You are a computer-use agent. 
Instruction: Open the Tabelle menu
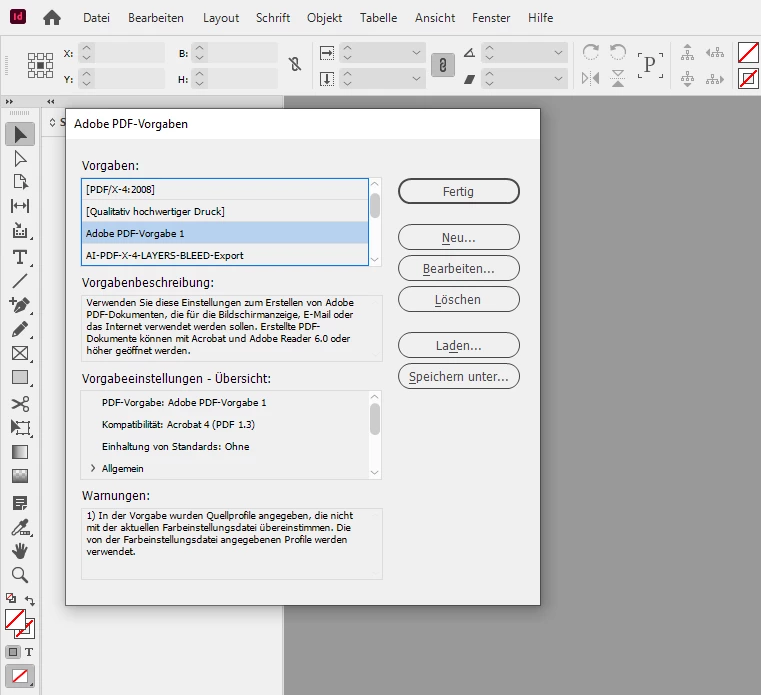pyautogui.click(x=378, y=18)
